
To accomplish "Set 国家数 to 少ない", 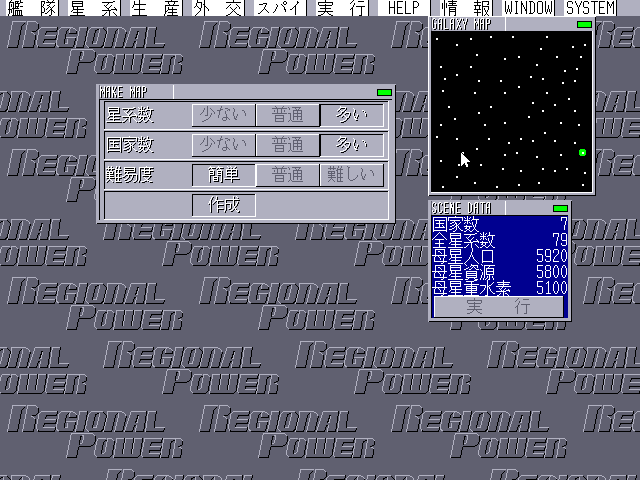I will 224,145.
